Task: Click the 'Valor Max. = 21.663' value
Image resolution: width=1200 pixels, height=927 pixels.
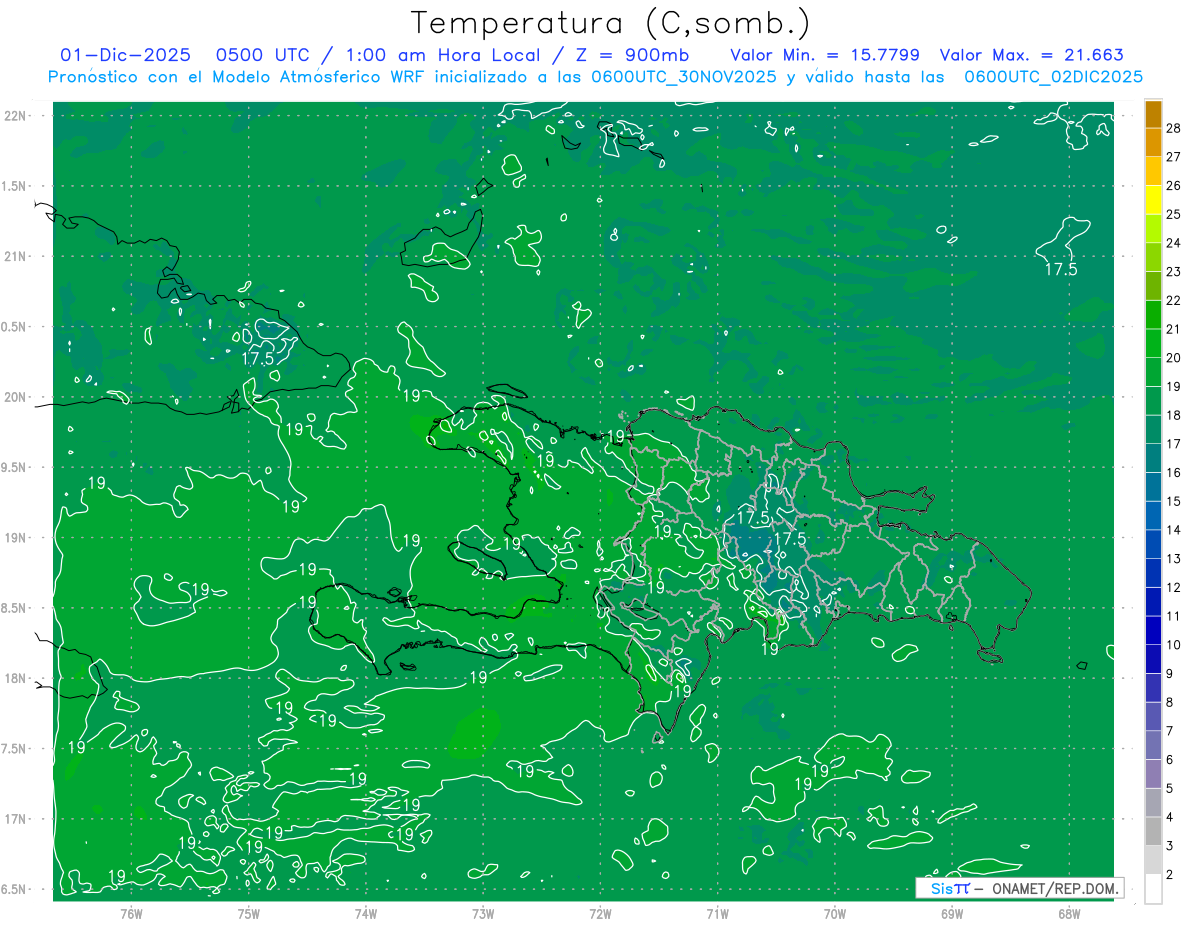Action: (1032, 55)
